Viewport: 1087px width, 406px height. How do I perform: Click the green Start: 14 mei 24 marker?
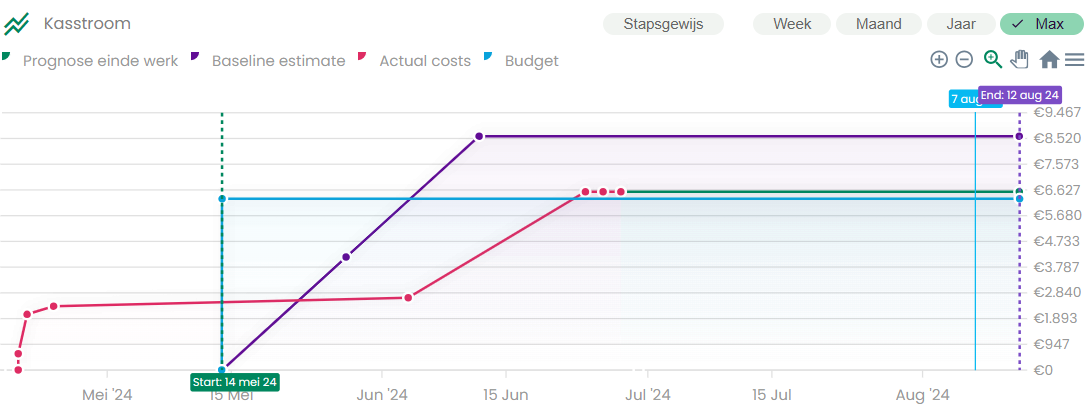click(x=235, y=382)
